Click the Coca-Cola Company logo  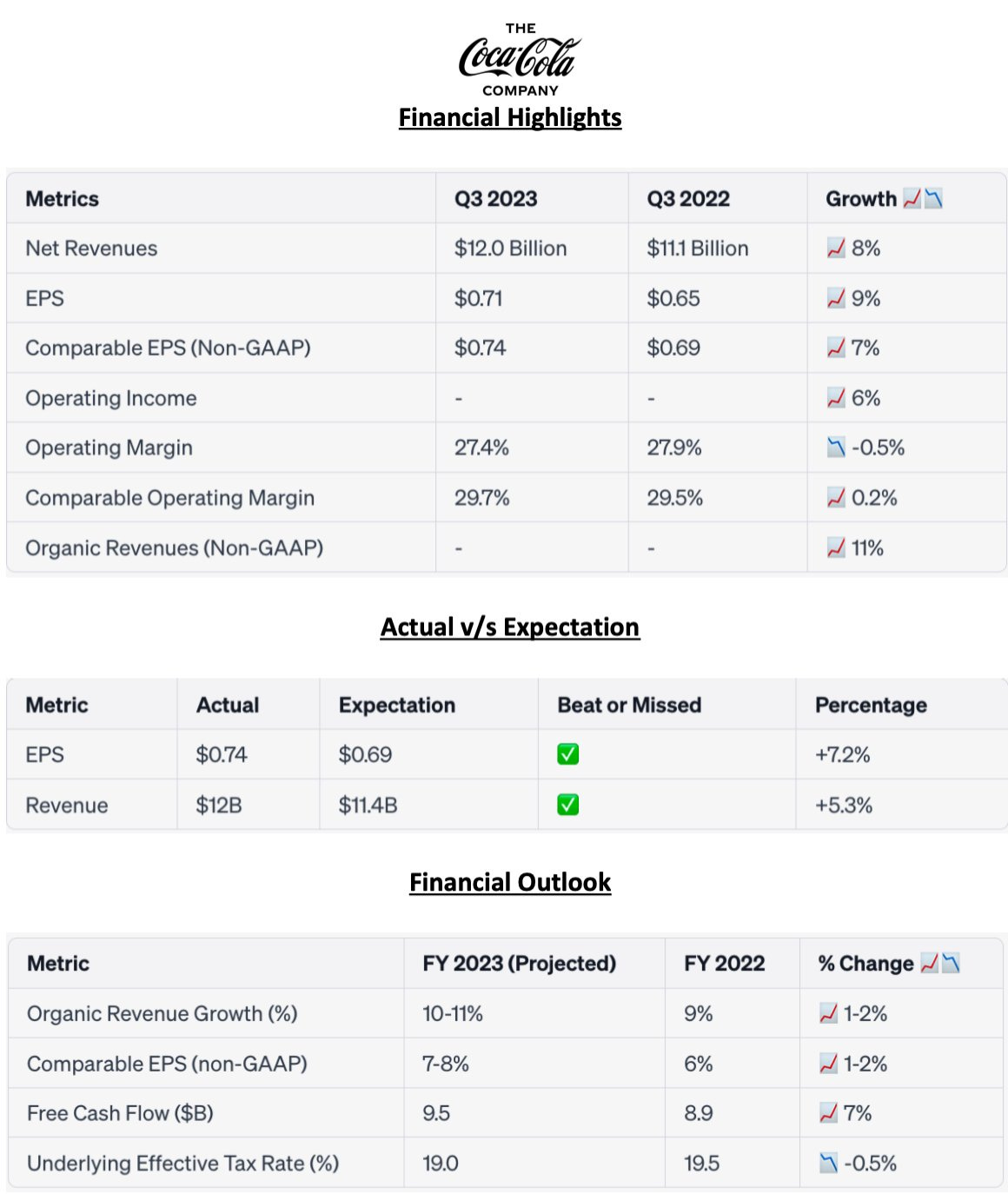(x=520, y=60)
